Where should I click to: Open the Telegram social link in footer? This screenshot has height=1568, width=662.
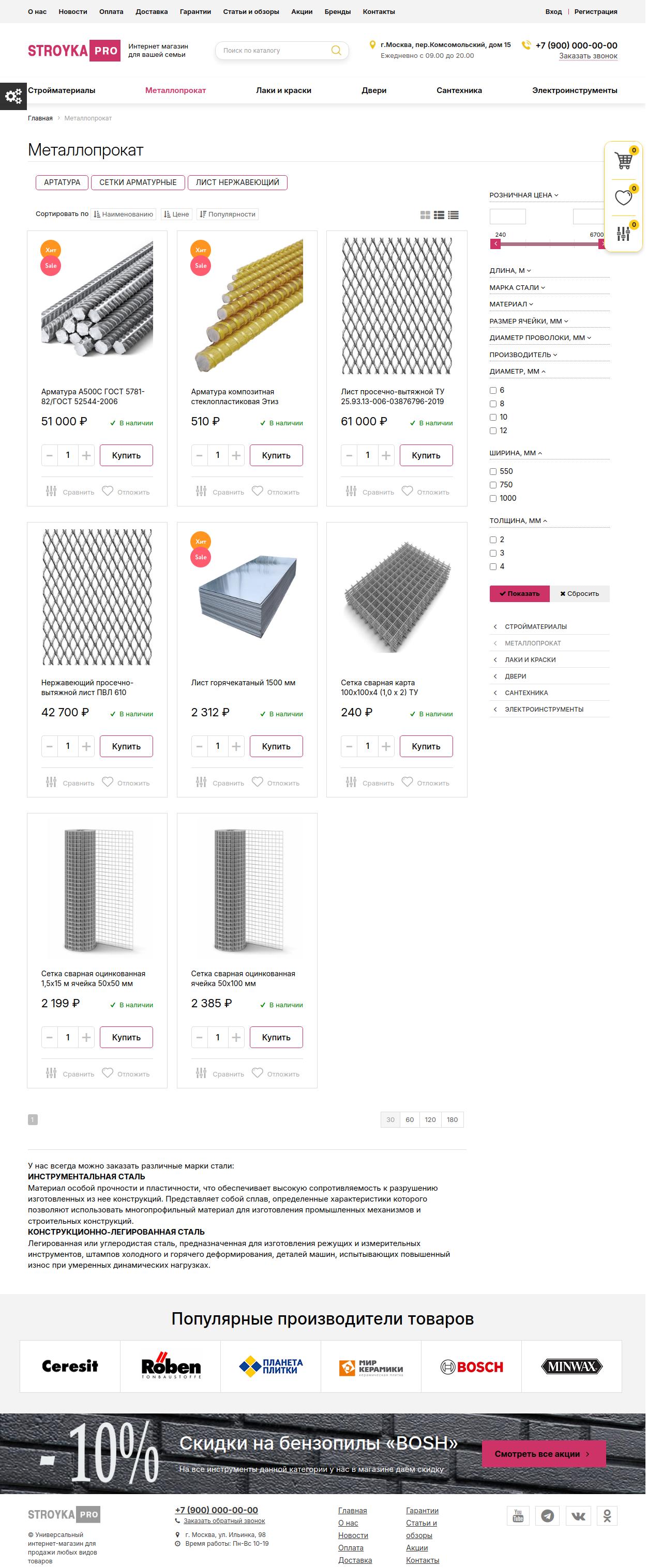pos(548,1515)
